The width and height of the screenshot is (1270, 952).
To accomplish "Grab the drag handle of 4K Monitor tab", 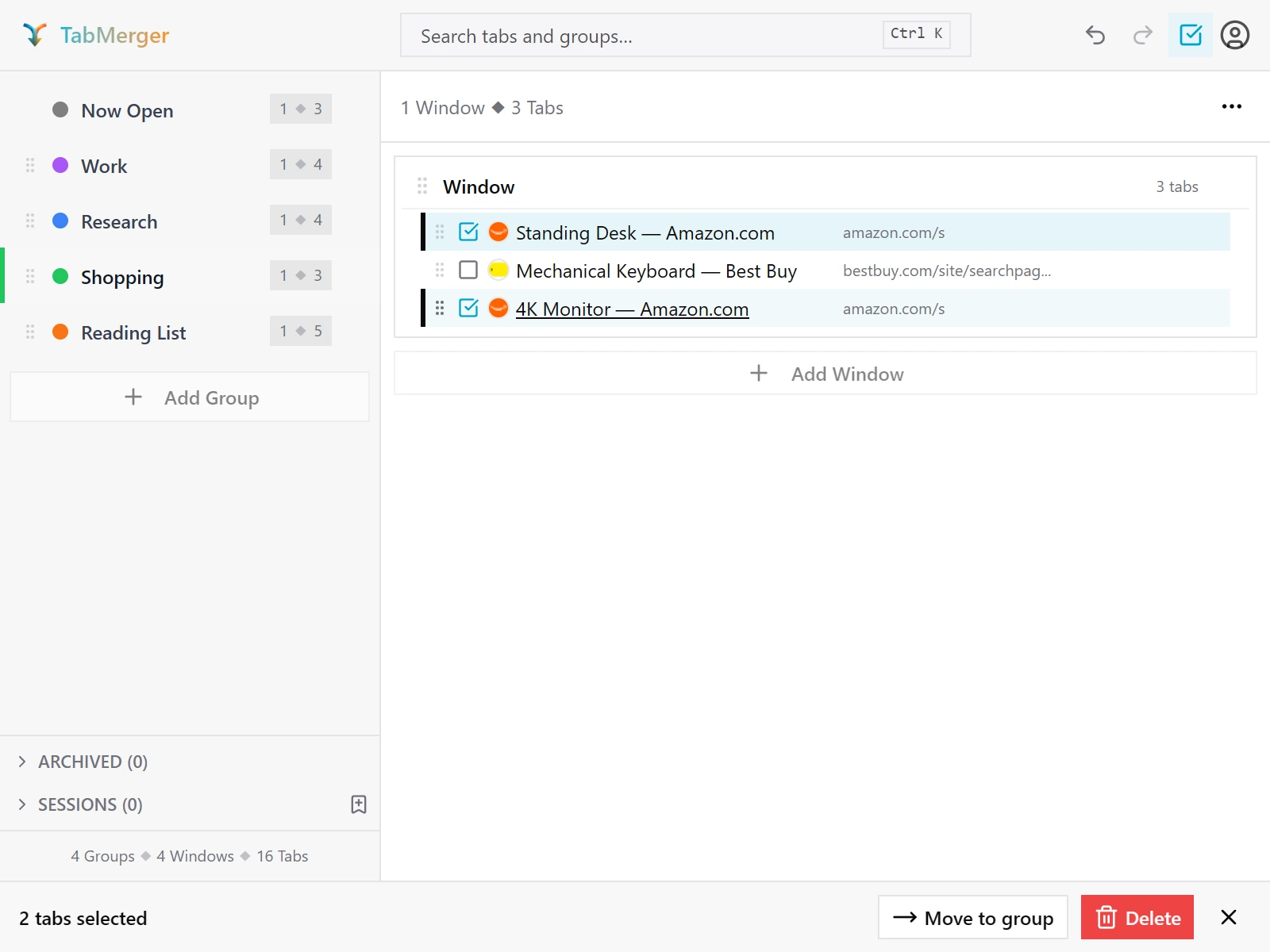I will click(x=440, y=308).
